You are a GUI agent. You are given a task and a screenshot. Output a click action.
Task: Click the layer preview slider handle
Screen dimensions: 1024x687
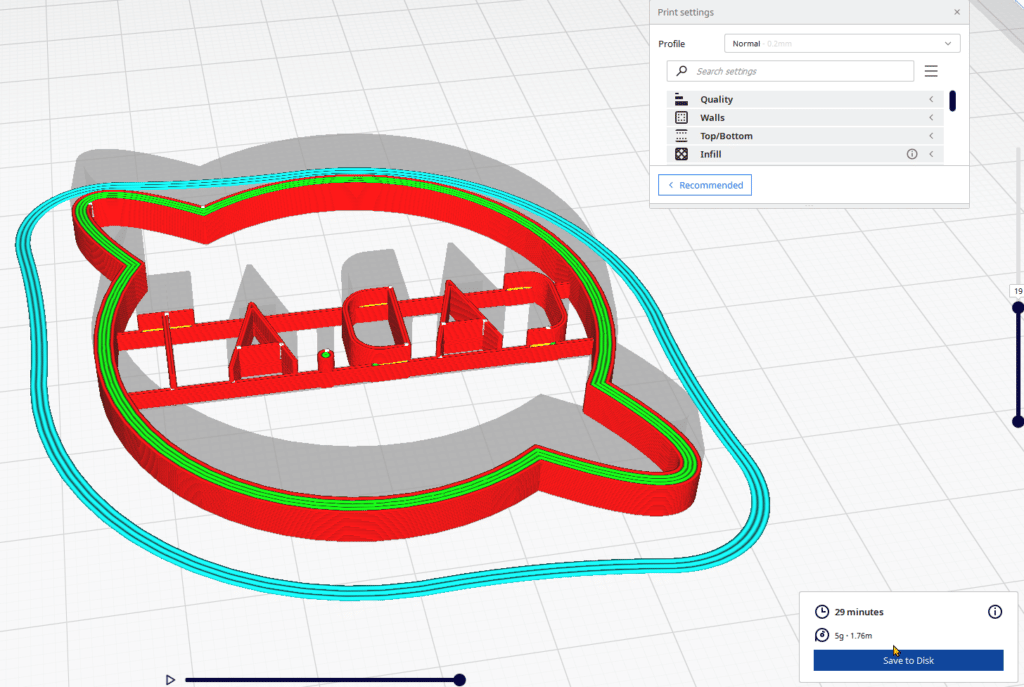tap(458, 679)
